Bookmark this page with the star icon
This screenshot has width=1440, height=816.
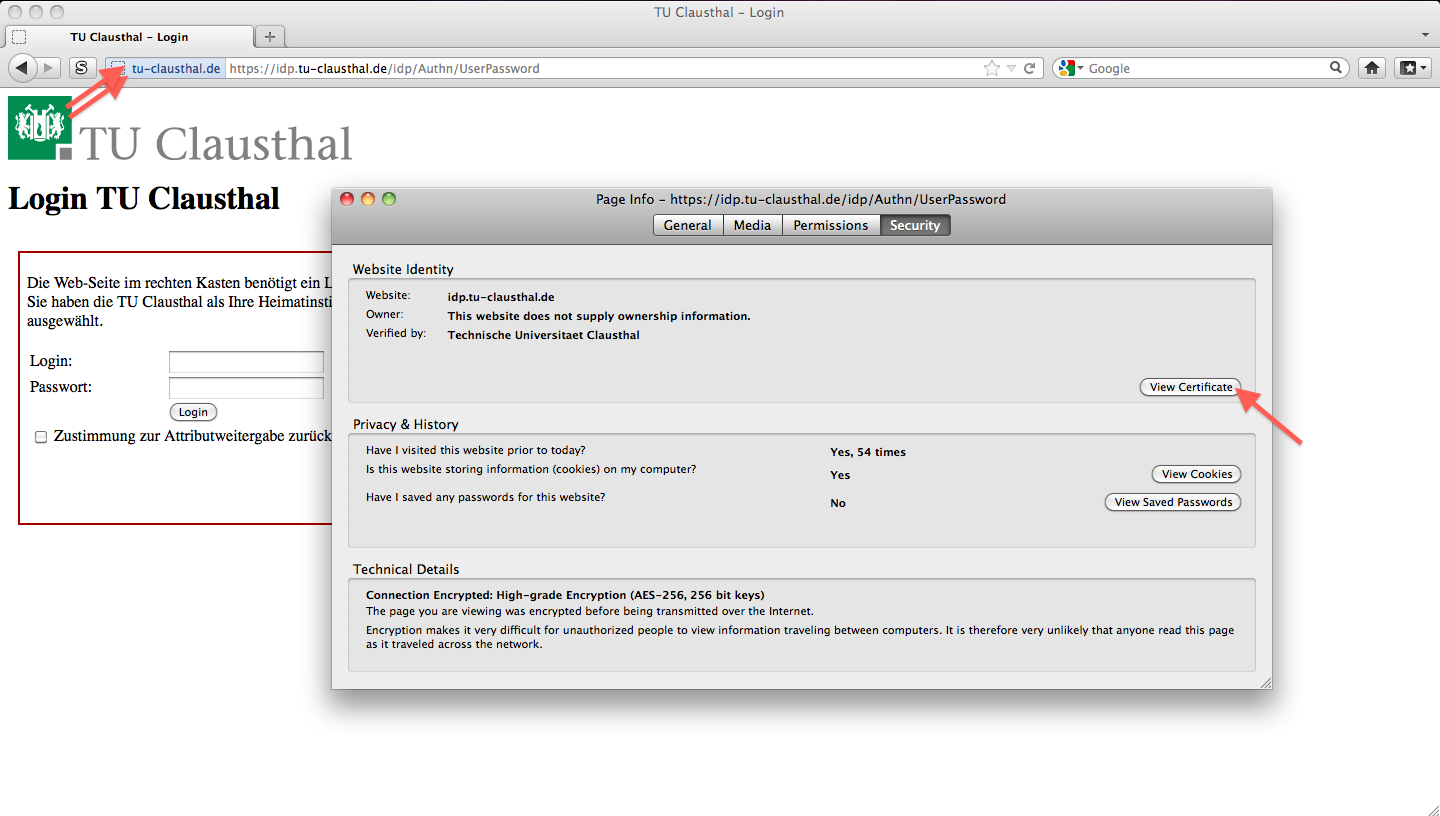[991, 69]
